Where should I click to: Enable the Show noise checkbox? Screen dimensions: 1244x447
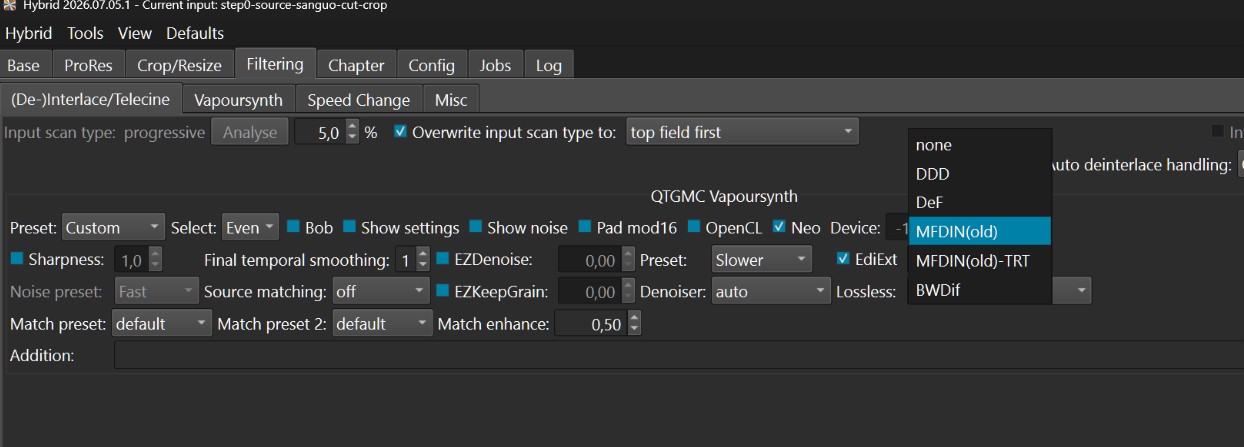475,227
